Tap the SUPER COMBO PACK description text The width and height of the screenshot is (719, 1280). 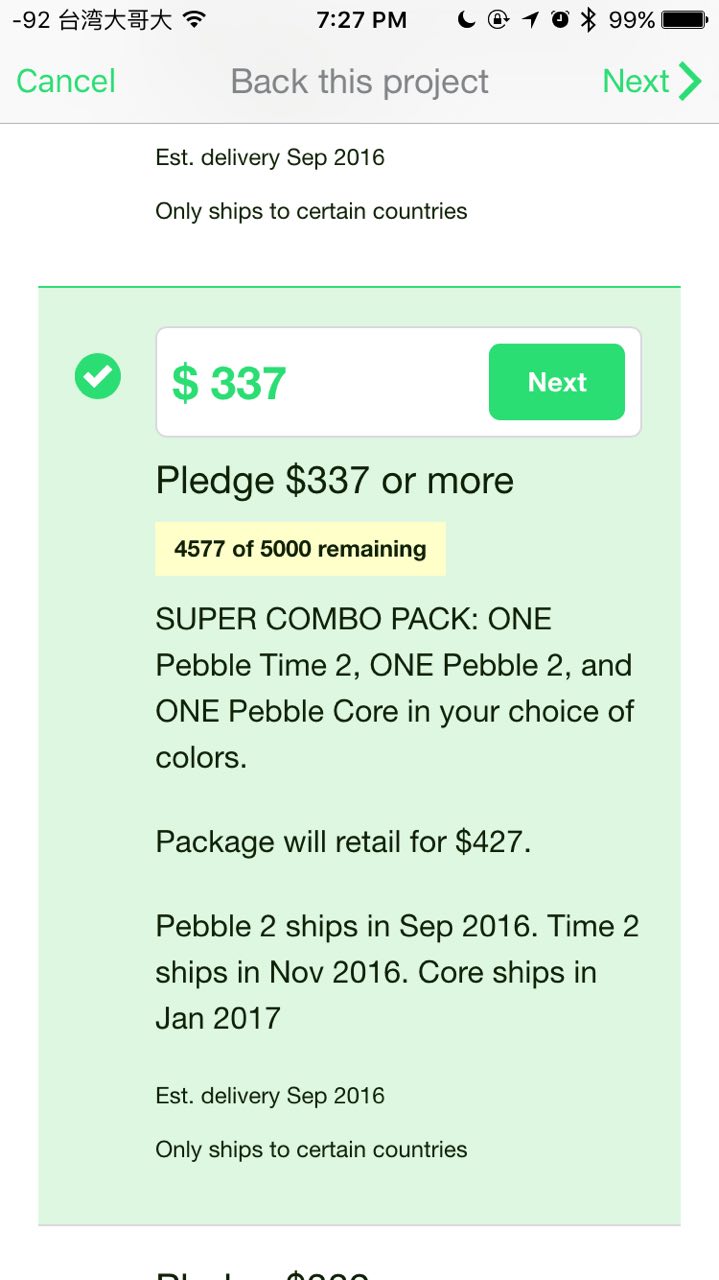coord(395,688)
